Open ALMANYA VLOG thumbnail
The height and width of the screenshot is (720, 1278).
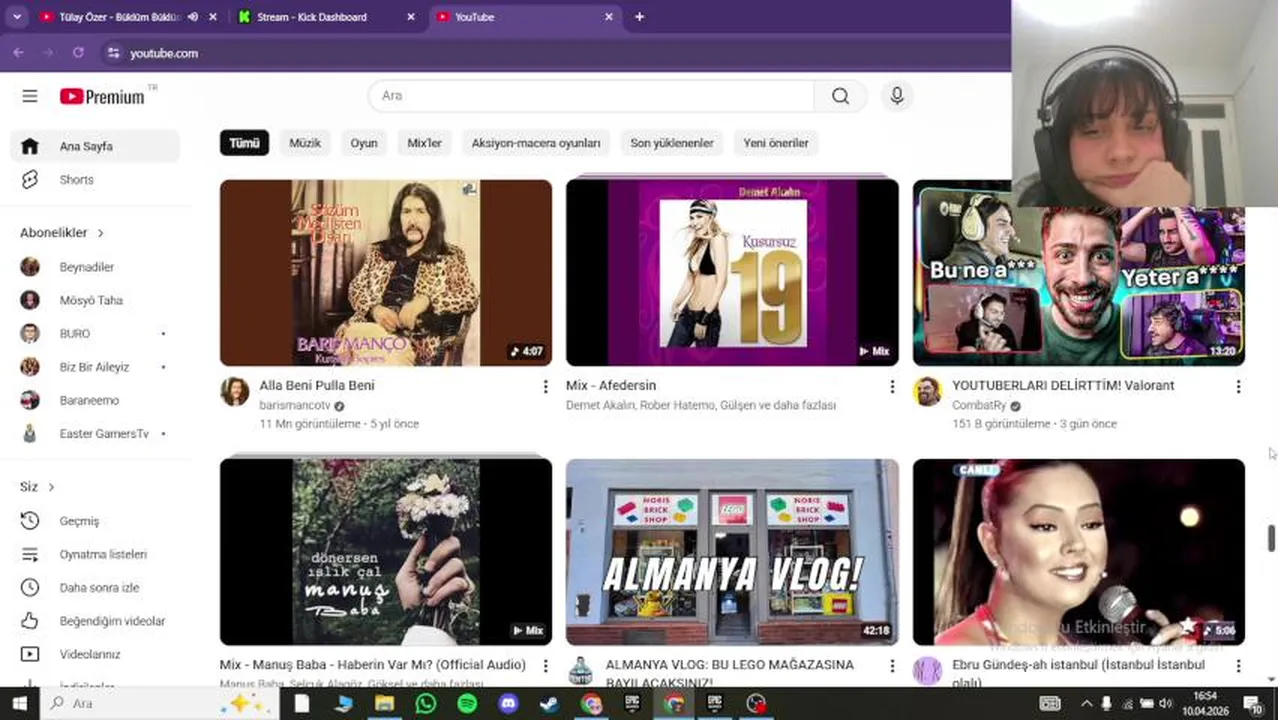tap(732, 552)
